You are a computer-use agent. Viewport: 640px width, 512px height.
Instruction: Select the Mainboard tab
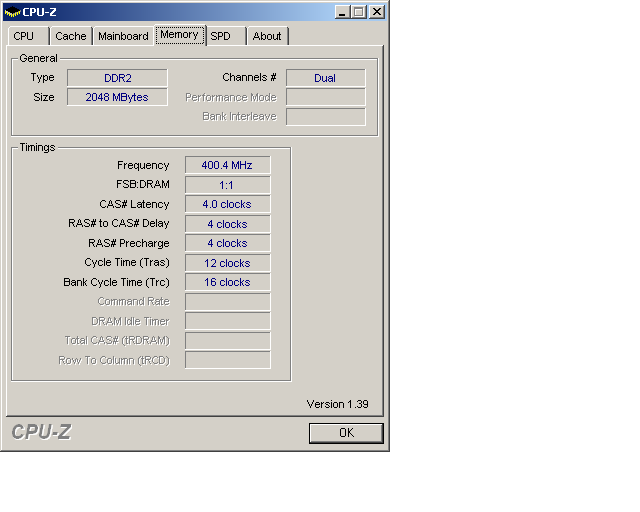pyautogui.click(x=123, y=36)
